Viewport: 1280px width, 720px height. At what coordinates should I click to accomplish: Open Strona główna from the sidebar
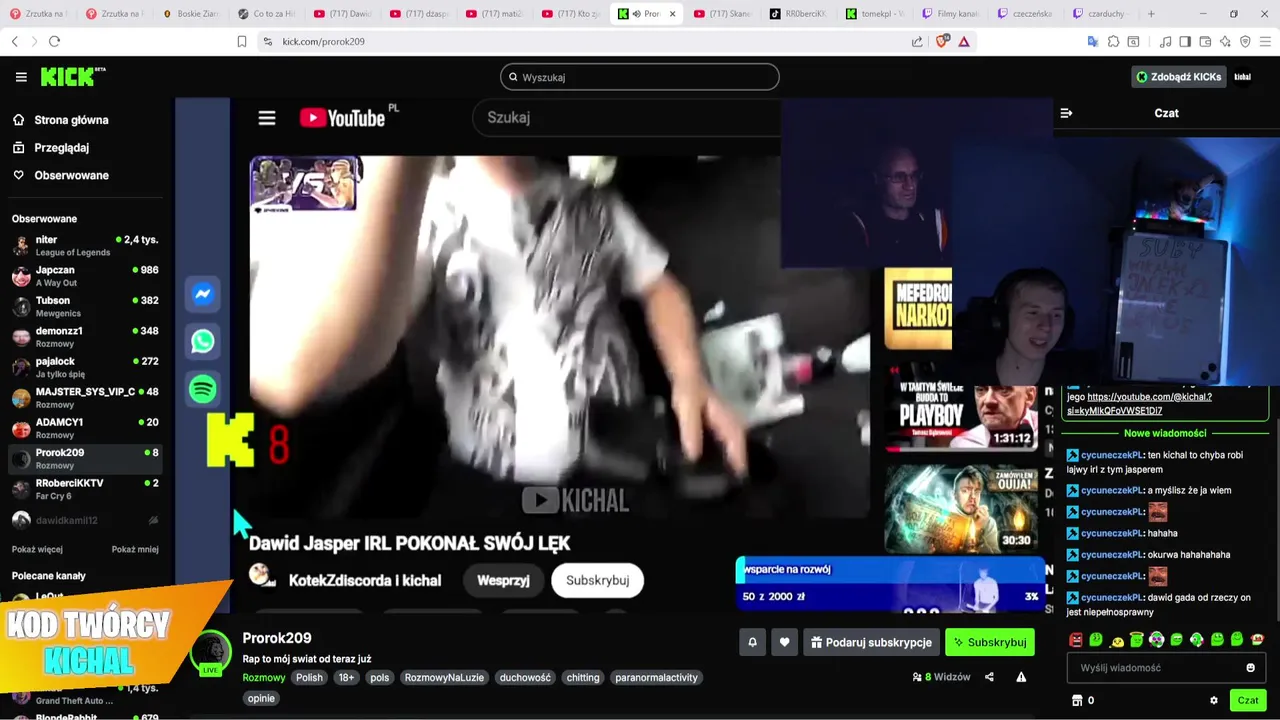(x=71, y=120)
